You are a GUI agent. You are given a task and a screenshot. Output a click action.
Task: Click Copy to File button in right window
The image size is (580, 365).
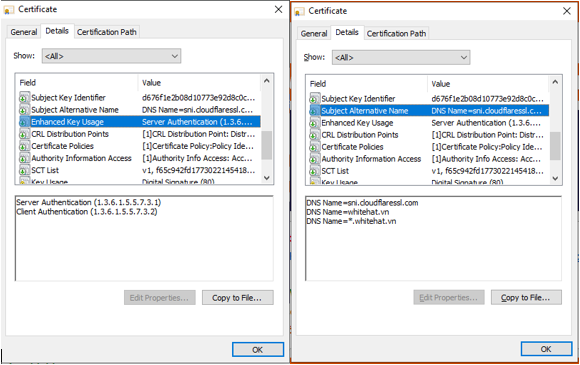526,298
